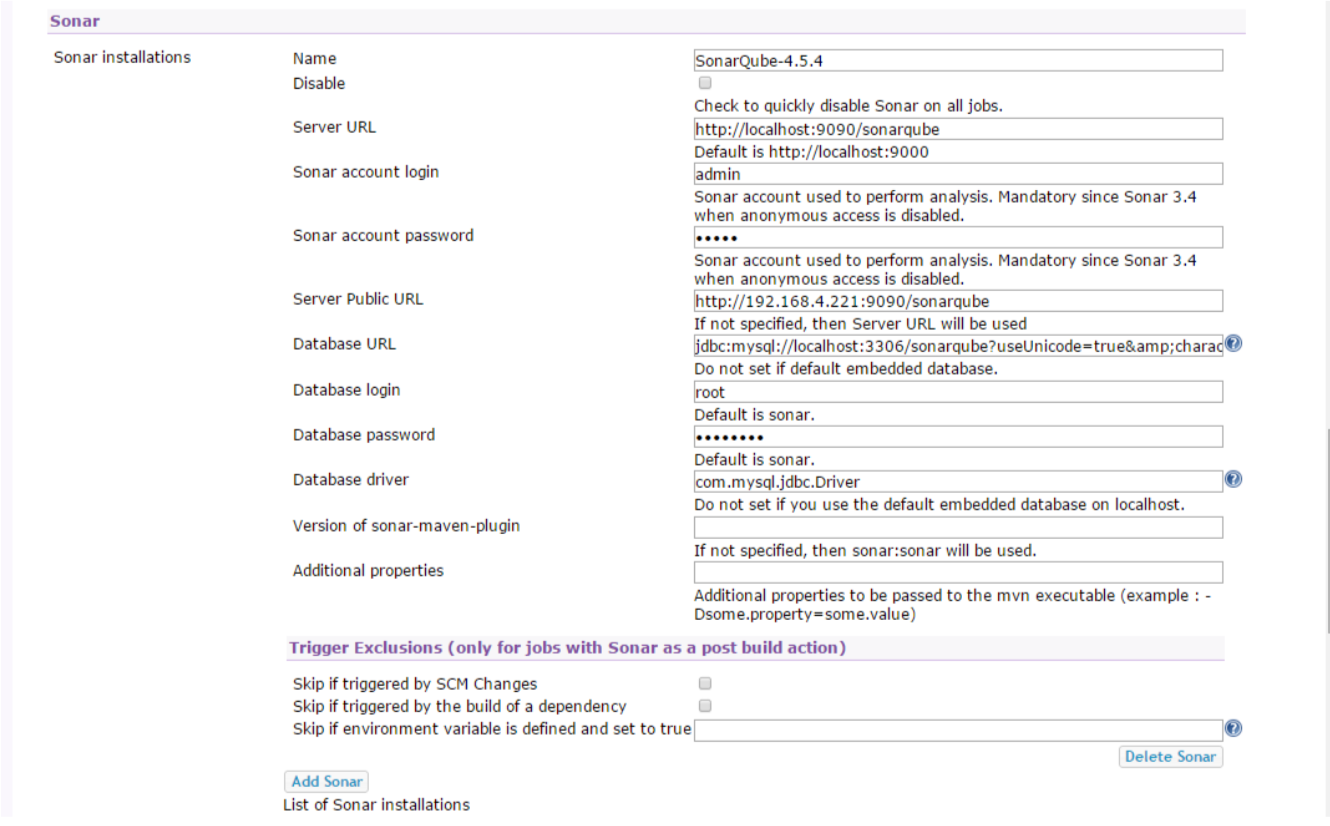Focus the Additional properties input field
The width and height of the screenshot is (1330, 826).
[958, 573]
